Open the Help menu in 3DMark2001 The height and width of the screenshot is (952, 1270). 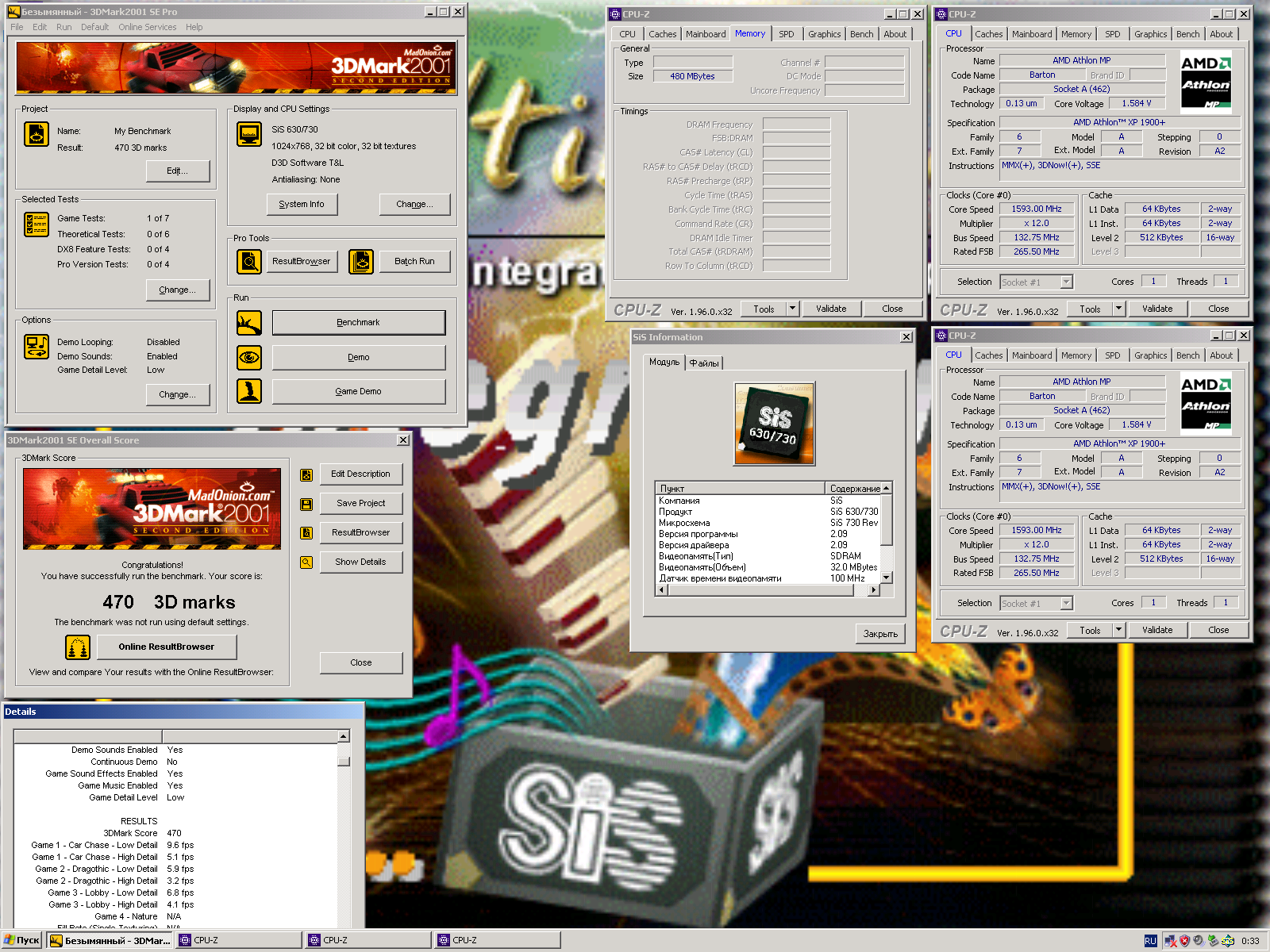point(194,27)
